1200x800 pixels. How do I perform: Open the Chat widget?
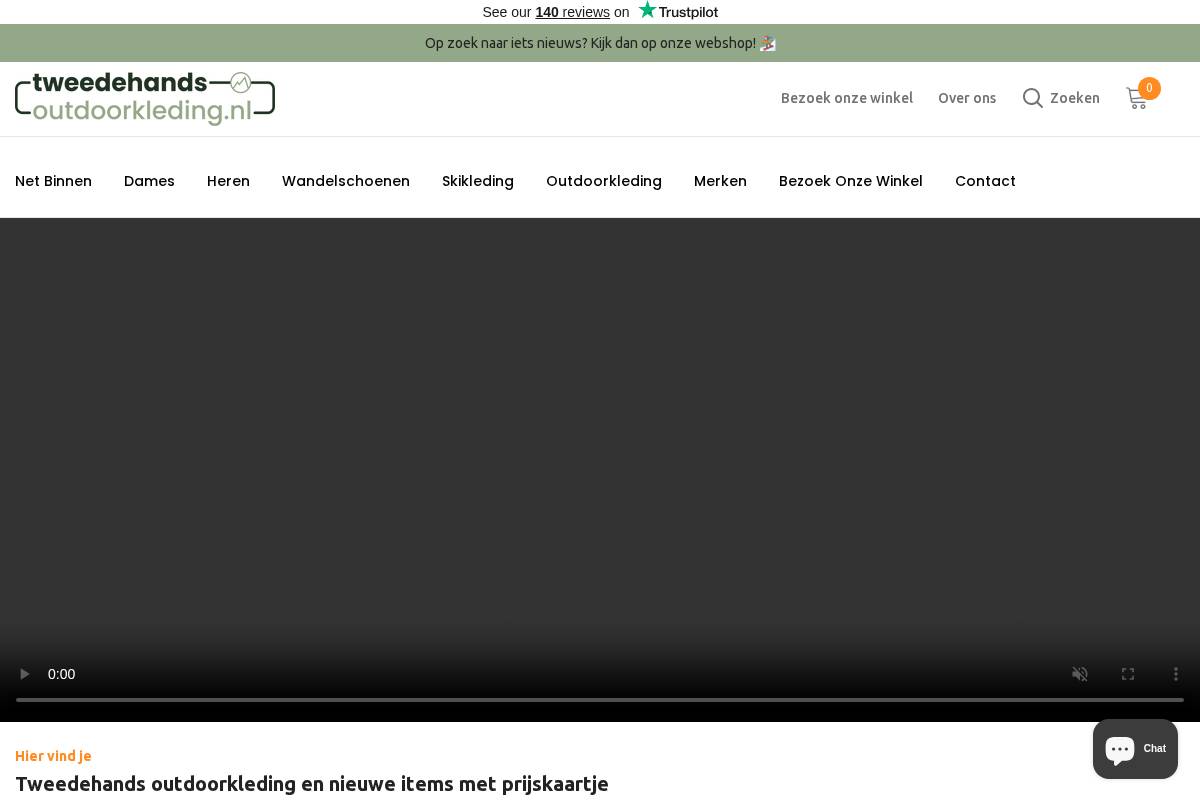1135,749
